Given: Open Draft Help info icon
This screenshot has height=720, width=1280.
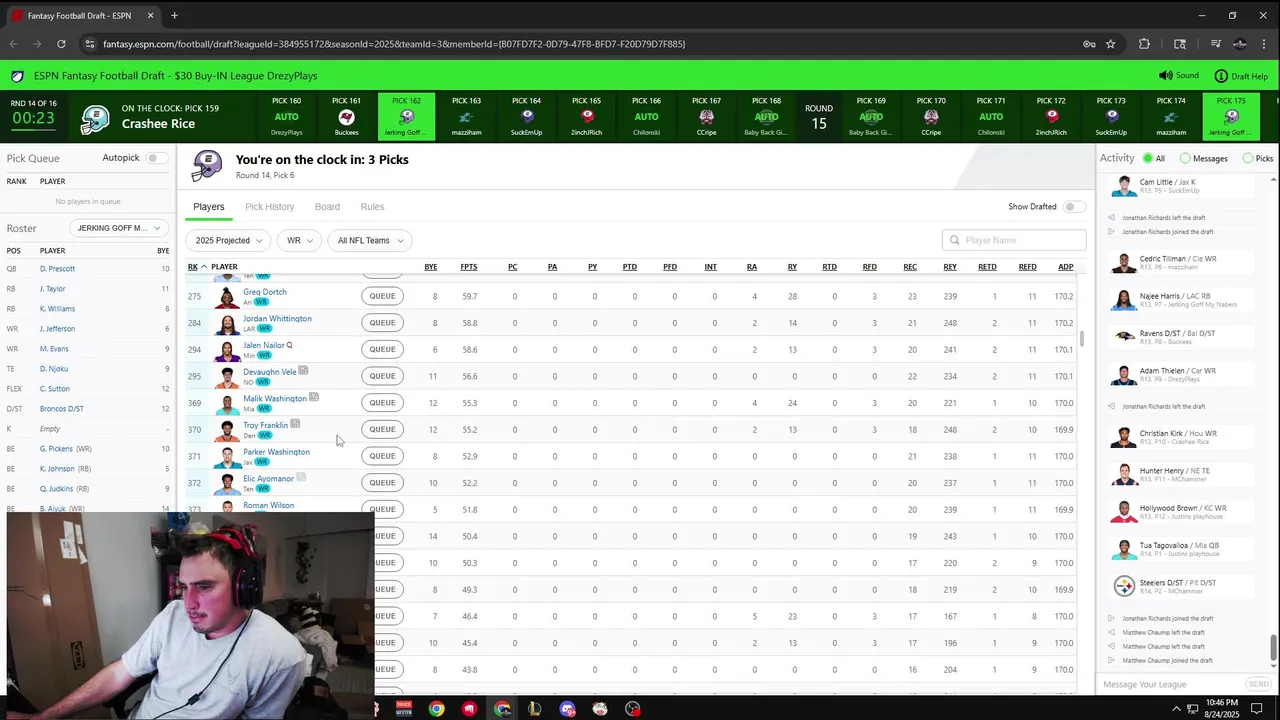Looking at the screenshot, I should [x=1221, y=76].
